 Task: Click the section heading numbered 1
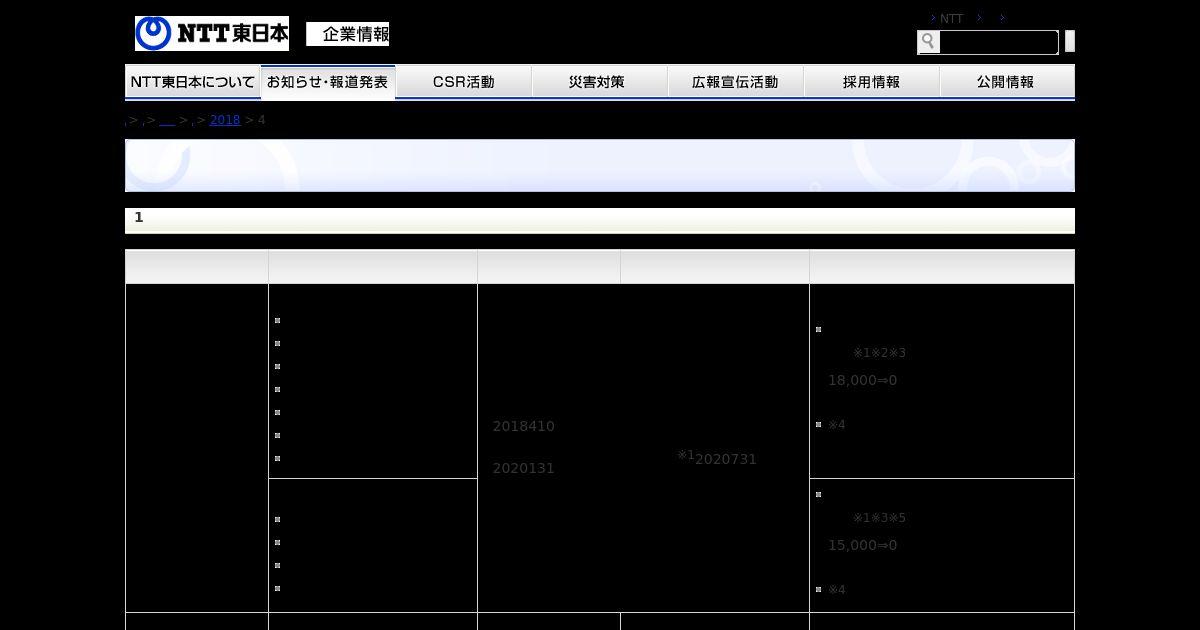600,220
